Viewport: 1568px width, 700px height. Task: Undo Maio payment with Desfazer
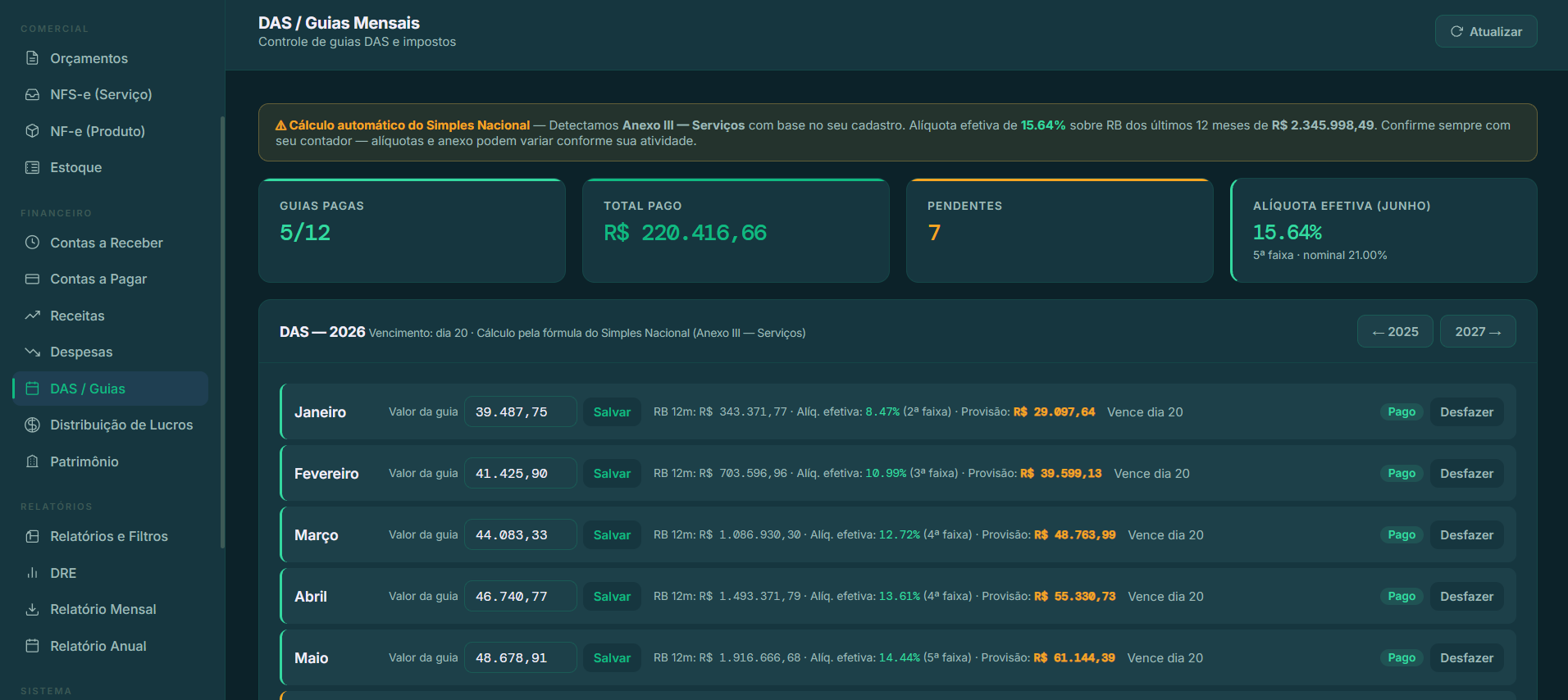(x=1466, y=657)
